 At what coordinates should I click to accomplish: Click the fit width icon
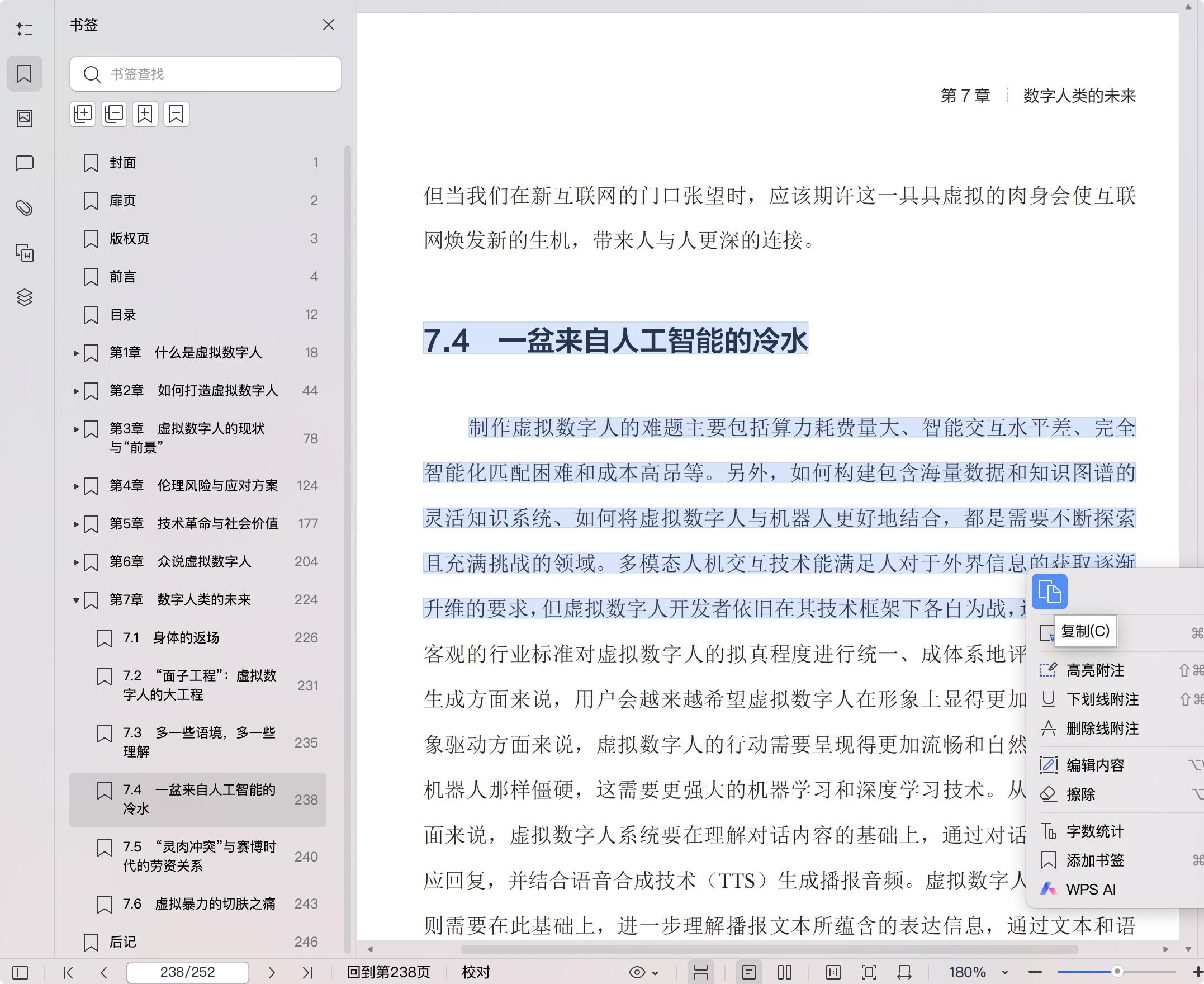pos(905,973)
